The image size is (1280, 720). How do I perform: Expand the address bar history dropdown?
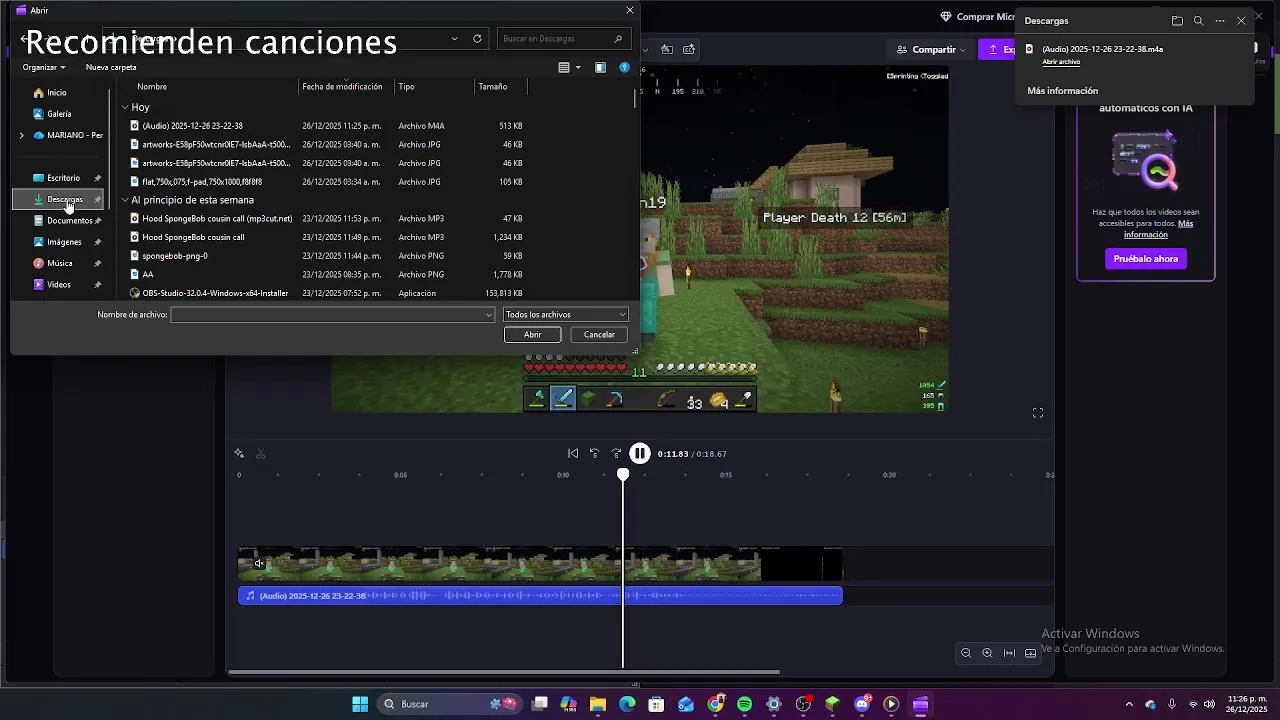click(455, 39)
